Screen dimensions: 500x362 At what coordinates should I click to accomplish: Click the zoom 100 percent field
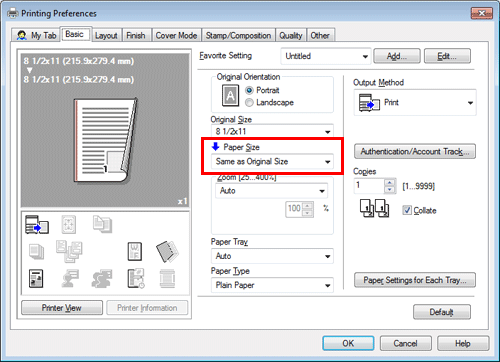pyautogui.click(x=294, y=209)
